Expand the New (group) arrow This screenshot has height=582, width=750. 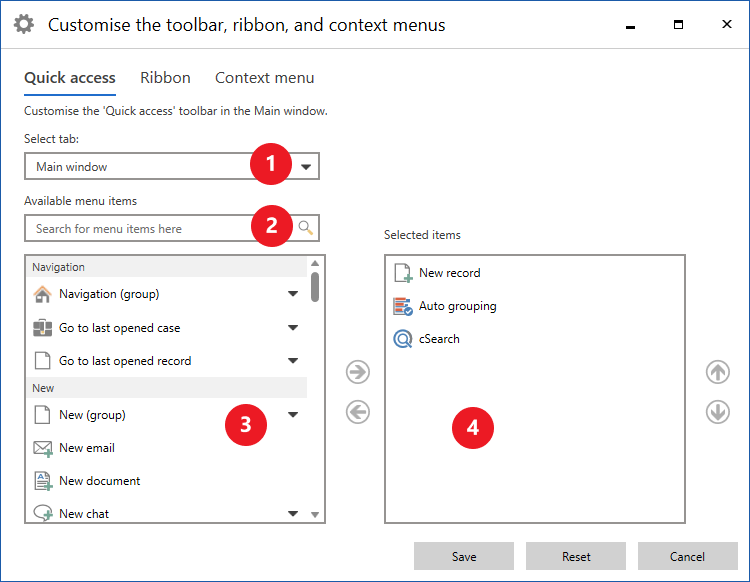293,415
